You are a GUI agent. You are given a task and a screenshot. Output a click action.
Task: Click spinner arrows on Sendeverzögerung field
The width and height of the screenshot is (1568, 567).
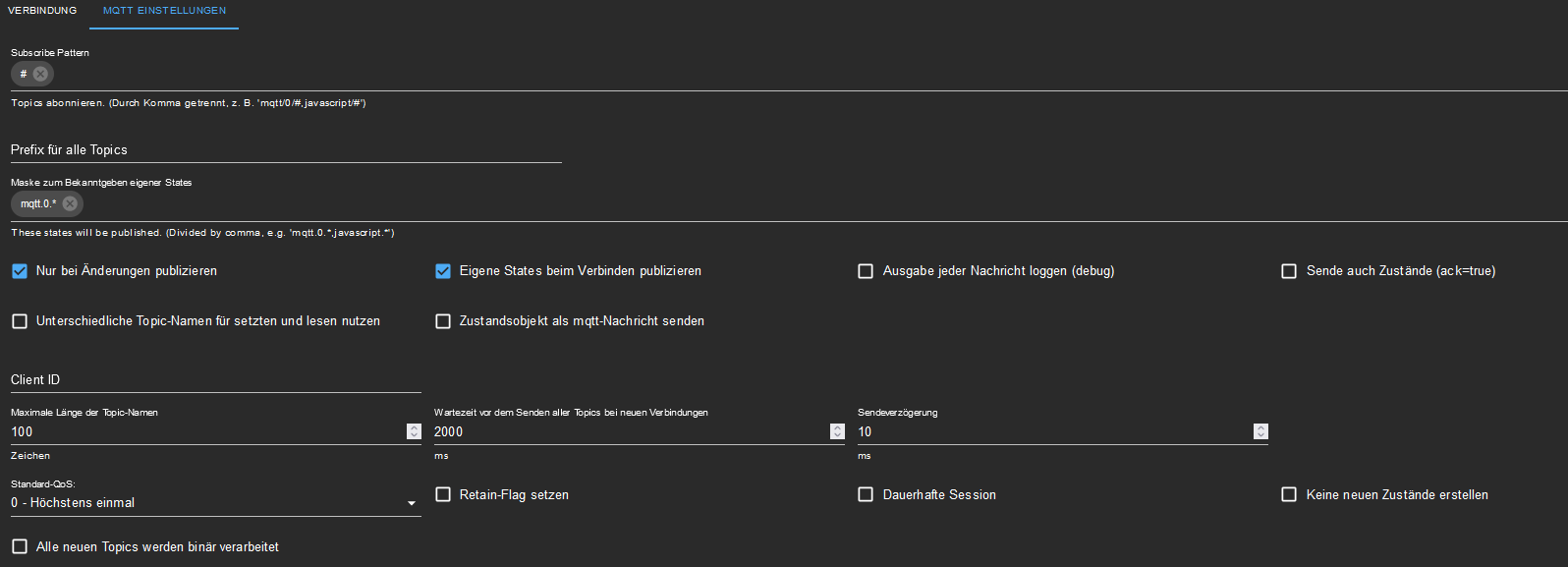pos(1260,431)
